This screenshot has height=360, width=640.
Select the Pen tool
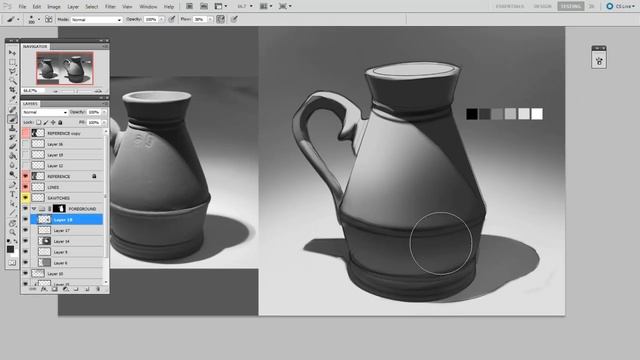pos(12,185)
